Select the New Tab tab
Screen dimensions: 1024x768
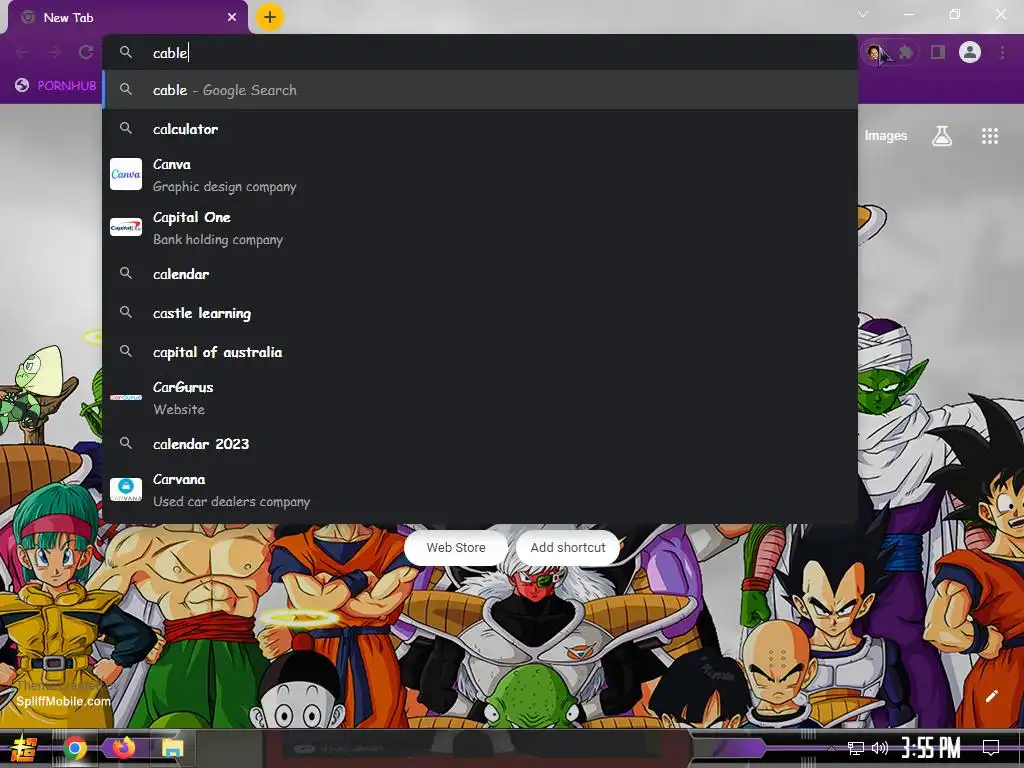(x=127, y=18)
